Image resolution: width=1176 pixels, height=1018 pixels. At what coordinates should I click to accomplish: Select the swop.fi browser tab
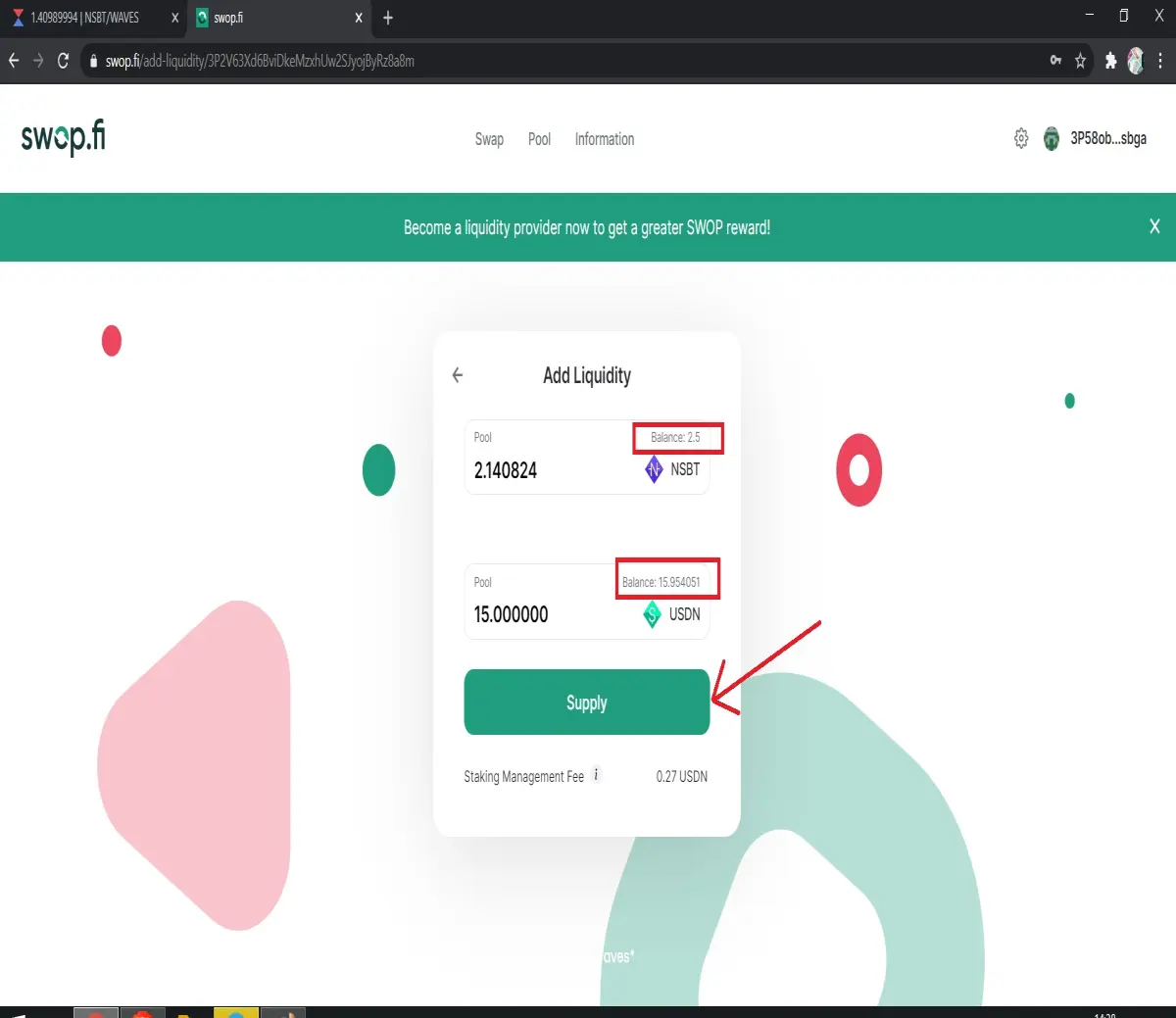[279, 18]
